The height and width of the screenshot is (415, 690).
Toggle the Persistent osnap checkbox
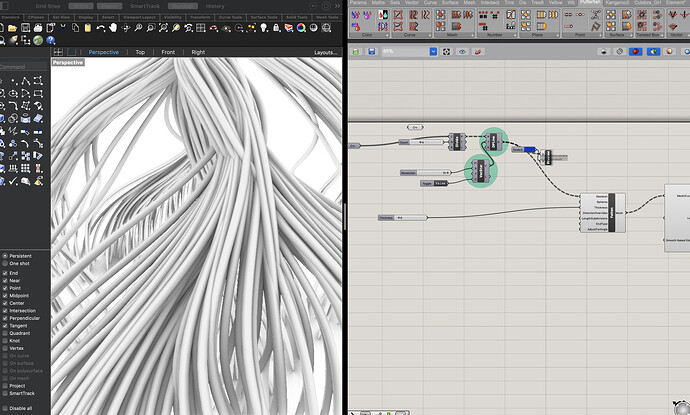pos(4,255)
